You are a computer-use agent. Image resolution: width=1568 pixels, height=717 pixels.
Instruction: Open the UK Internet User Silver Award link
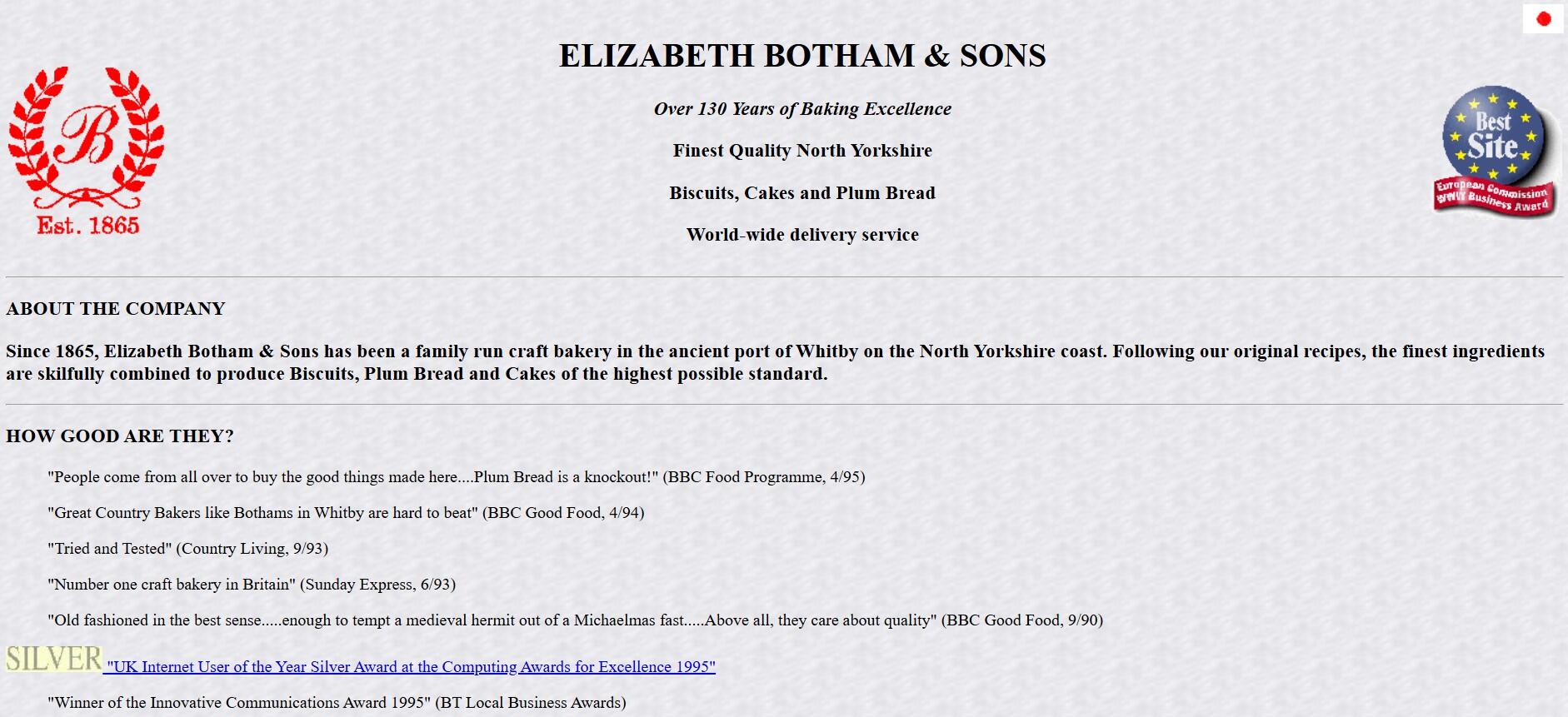pyautogui.click(x=411, y=667)
